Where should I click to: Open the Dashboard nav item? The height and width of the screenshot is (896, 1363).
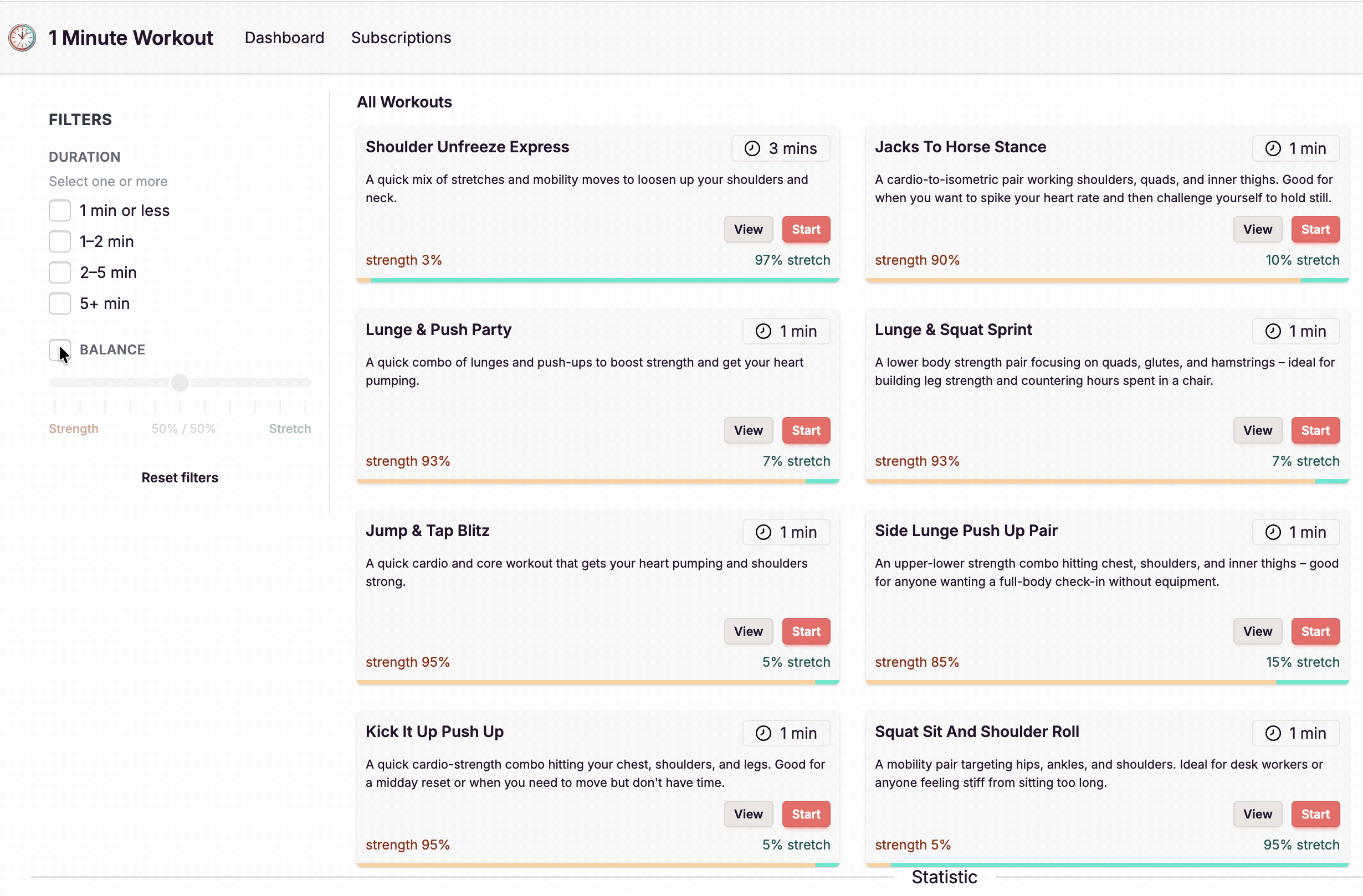(x=284, y=38)
